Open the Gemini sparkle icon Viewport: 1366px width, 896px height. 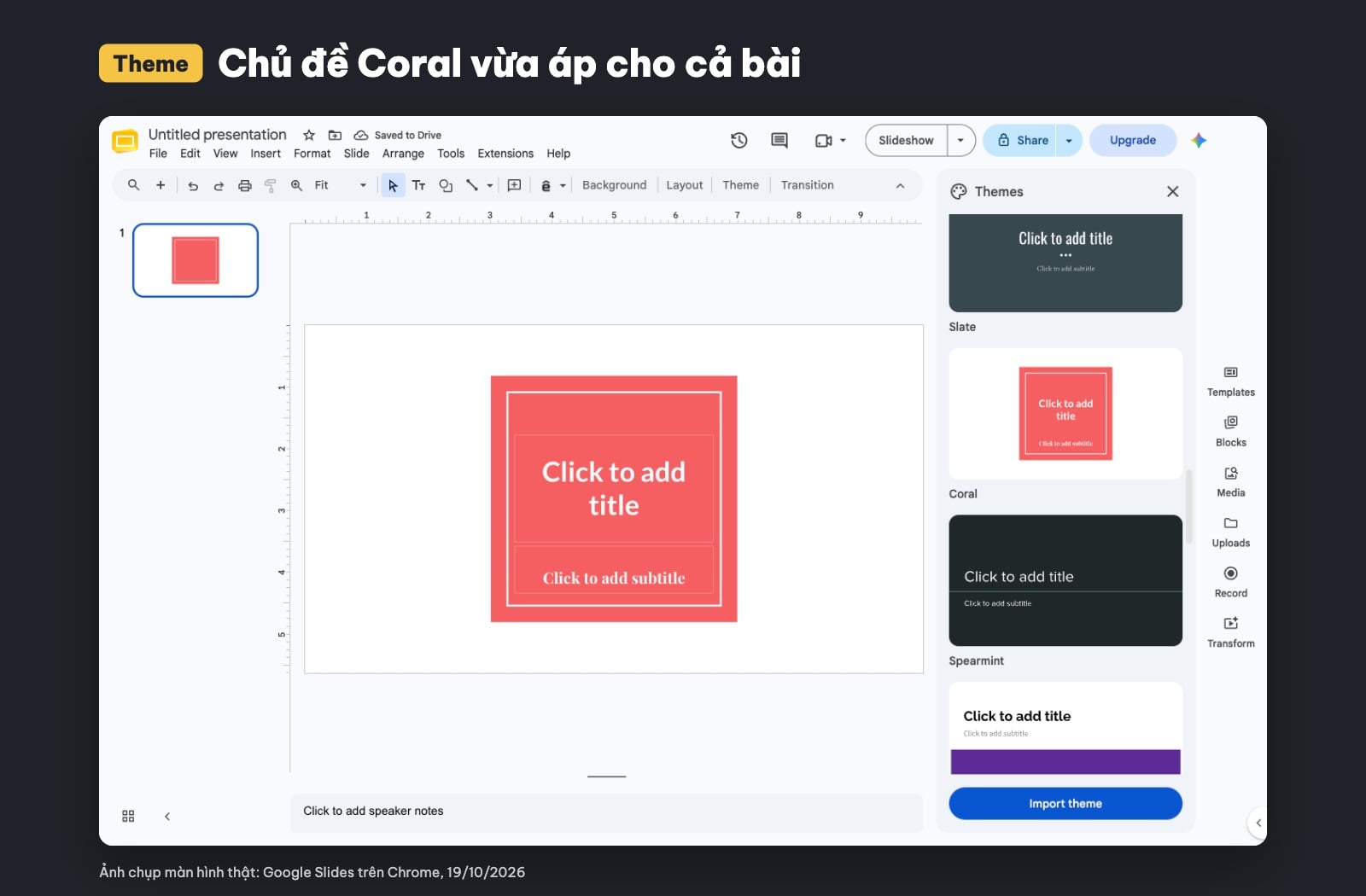point(1200,141)
